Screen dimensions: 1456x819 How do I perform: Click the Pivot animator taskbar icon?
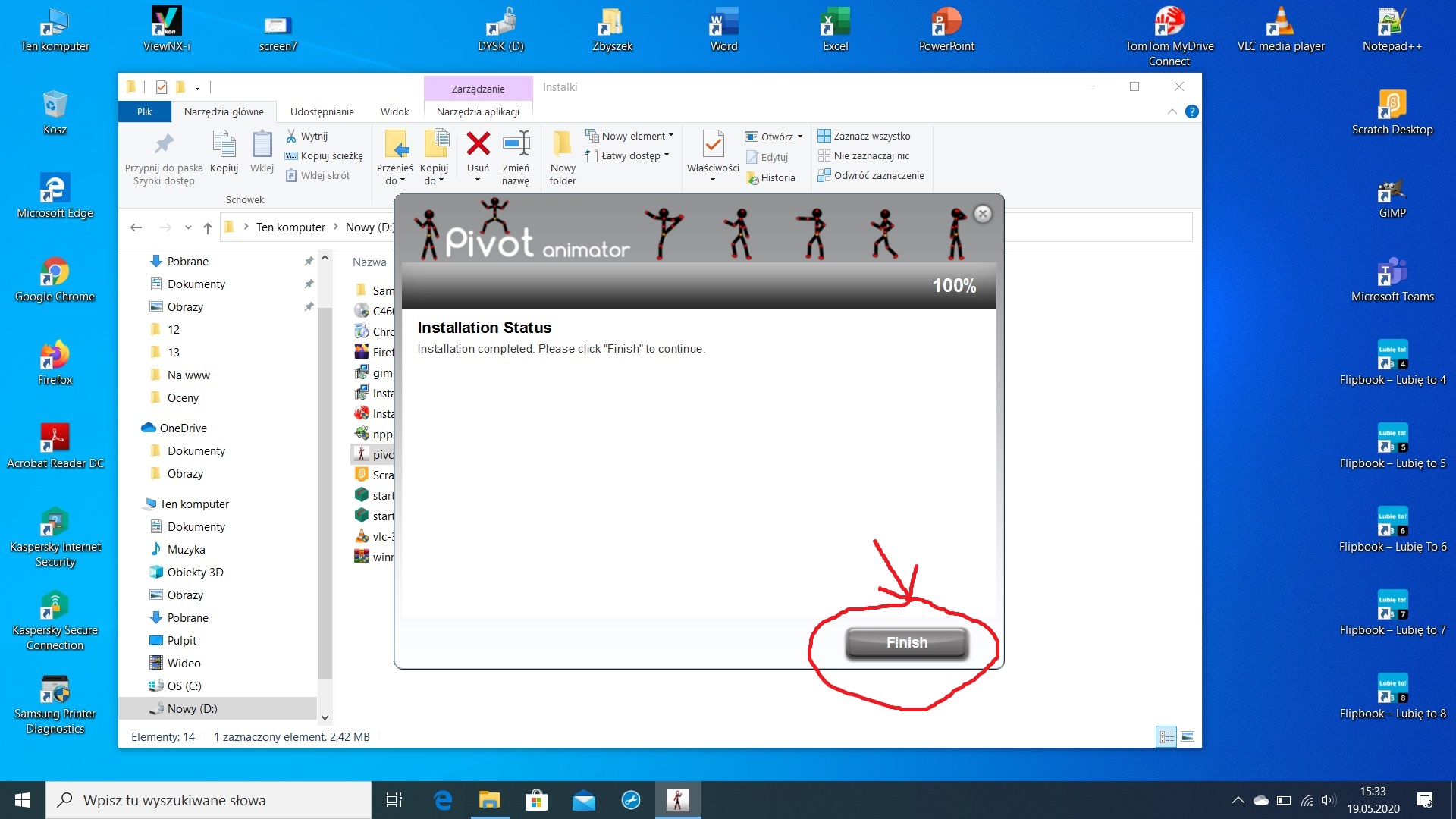click(x=677, y=800)
